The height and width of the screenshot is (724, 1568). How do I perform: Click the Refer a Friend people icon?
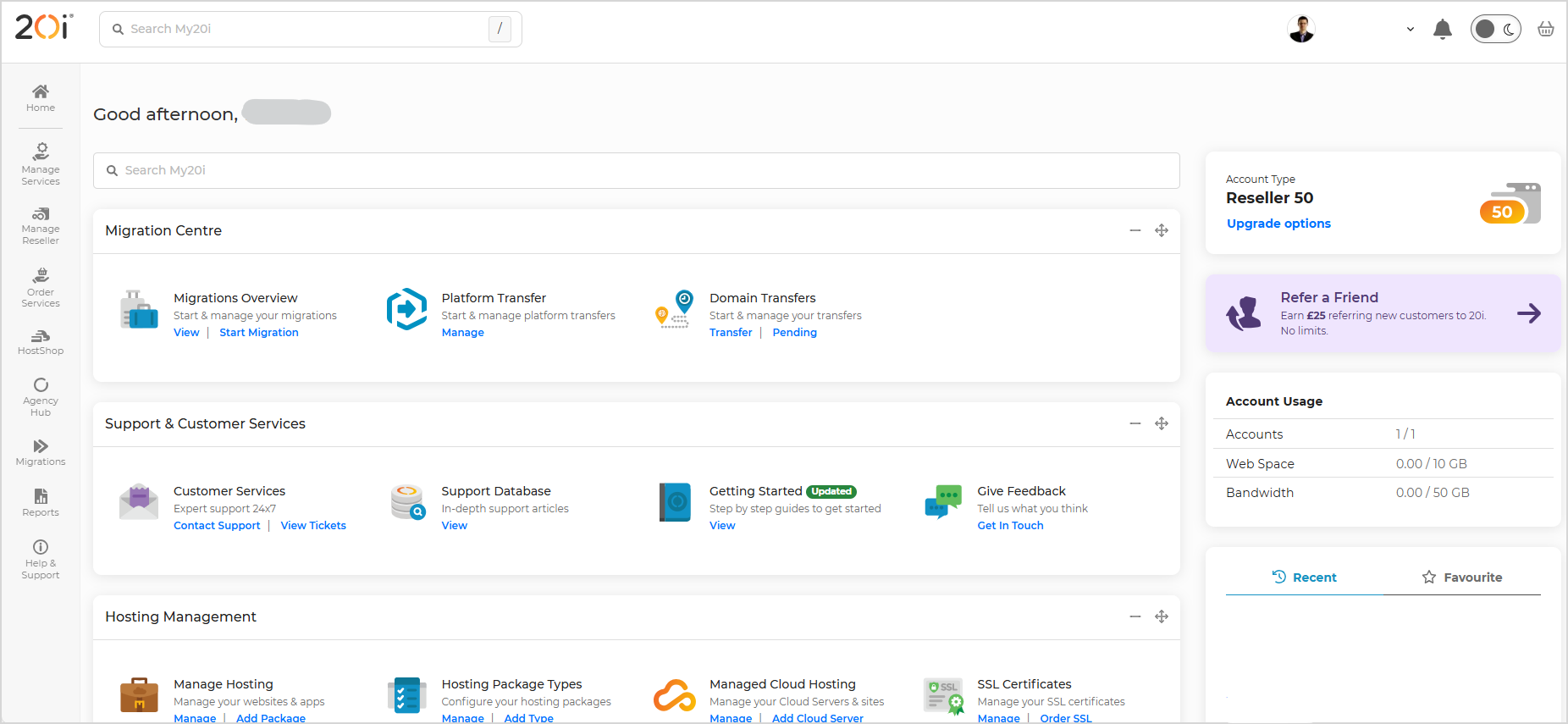[x=1244, y=313]
